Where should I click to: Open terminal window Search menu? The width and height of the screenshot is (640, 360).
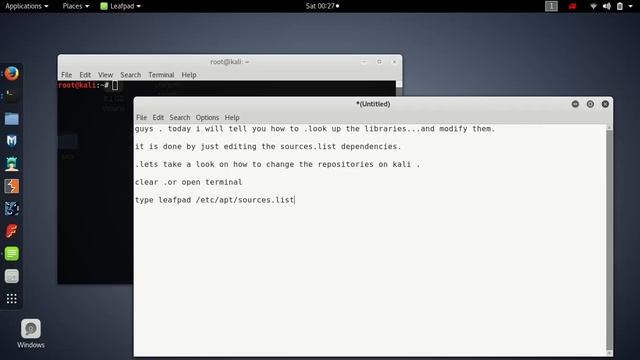131,75
